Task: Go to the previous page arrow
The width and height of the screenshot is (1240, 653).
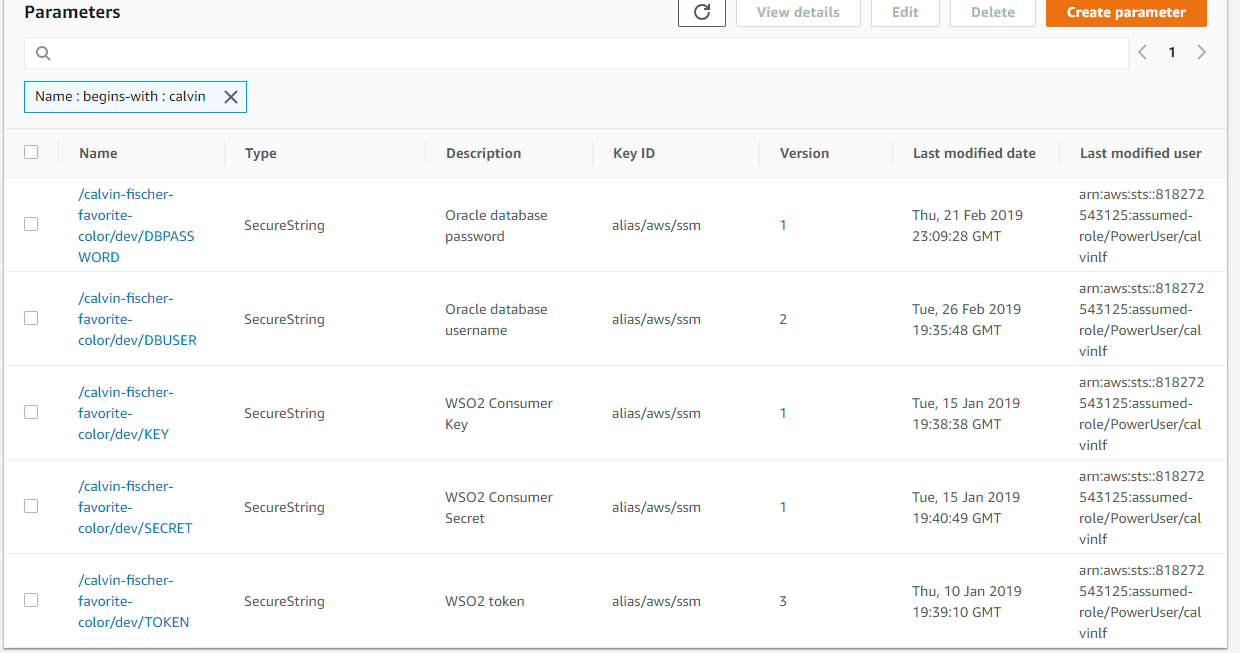Action: tap(1142, 52)
